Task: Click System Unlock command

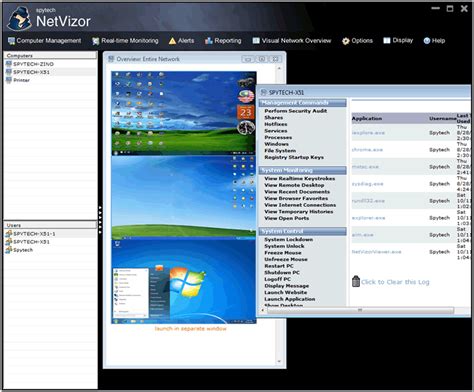Action: (284, 246)
